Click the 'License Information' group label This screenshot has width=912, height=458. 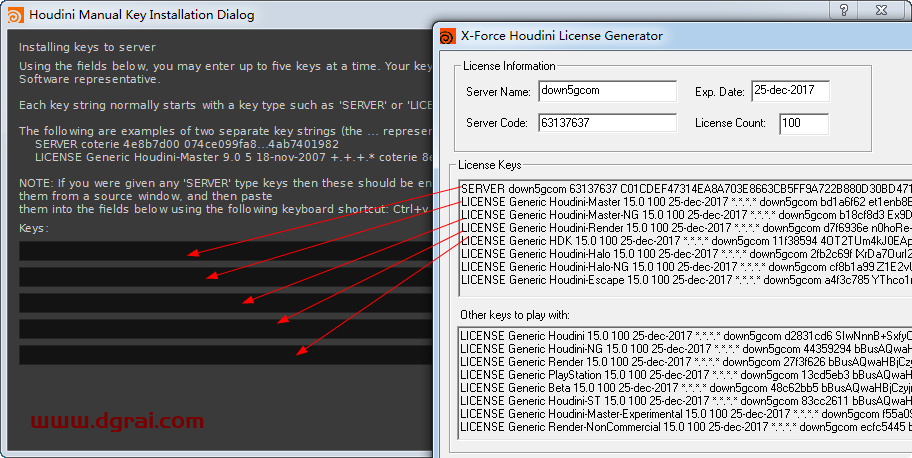click(x=509, y=66)
